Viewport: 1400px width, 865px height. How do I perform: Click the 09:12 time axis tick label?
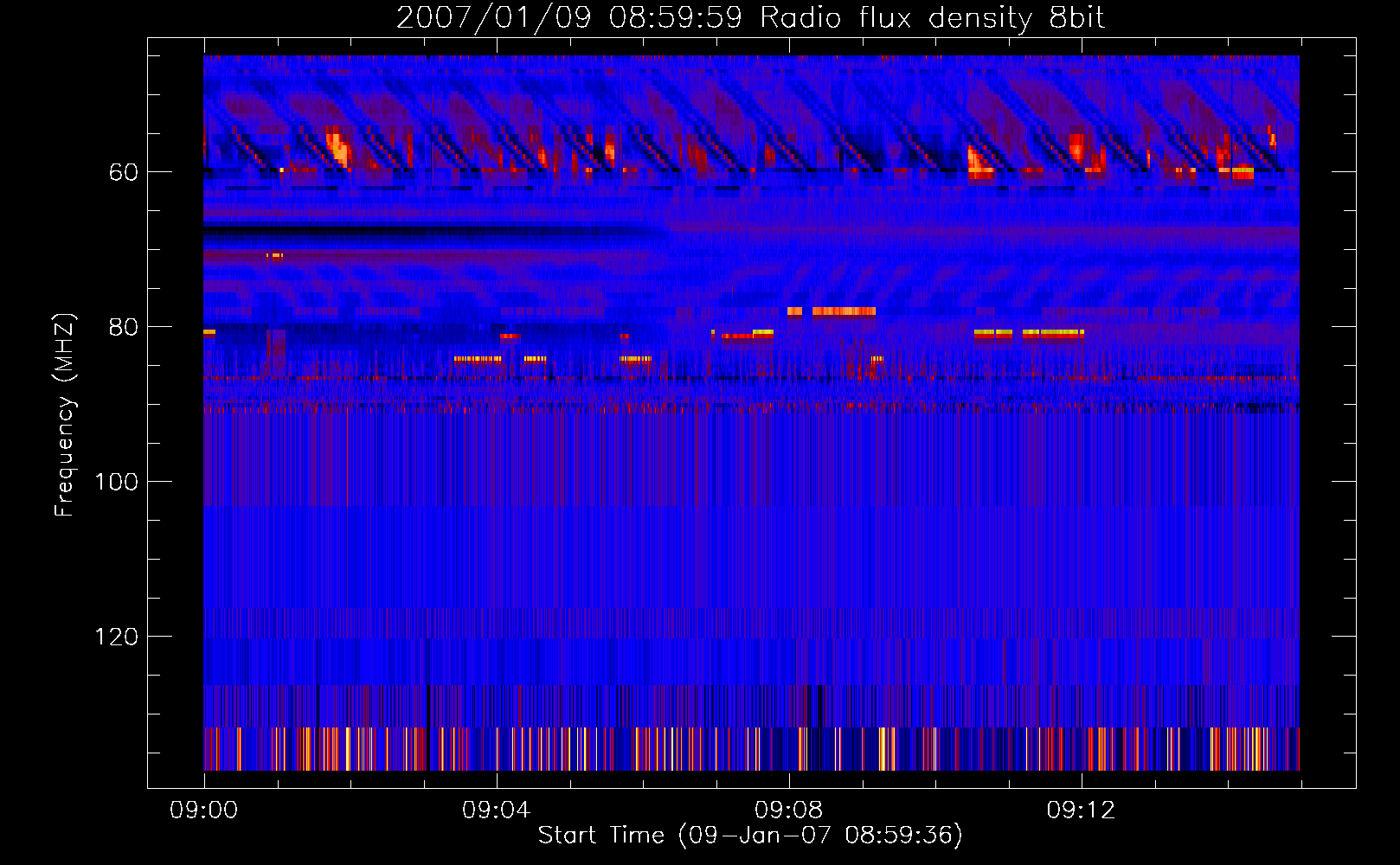click(1081, 811)
